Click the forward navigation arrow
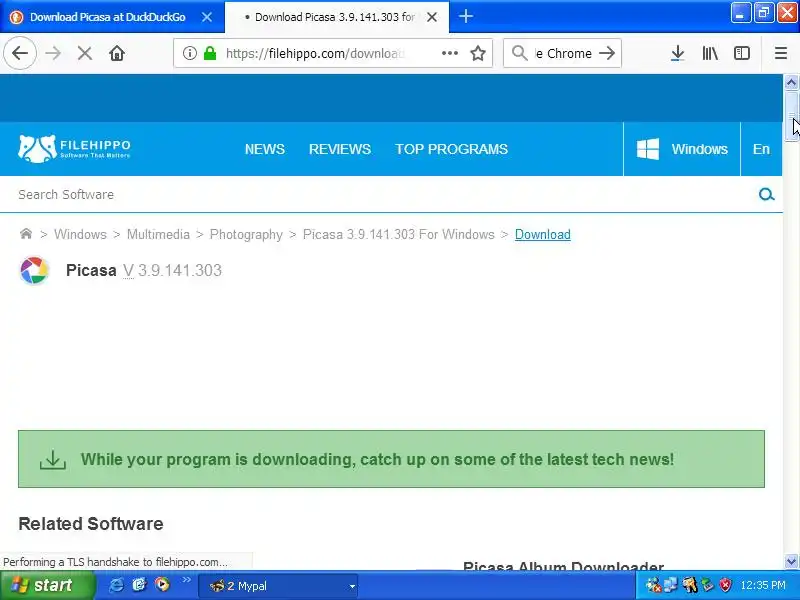Viewport: 800px width, 600px height. click(53, 53)
